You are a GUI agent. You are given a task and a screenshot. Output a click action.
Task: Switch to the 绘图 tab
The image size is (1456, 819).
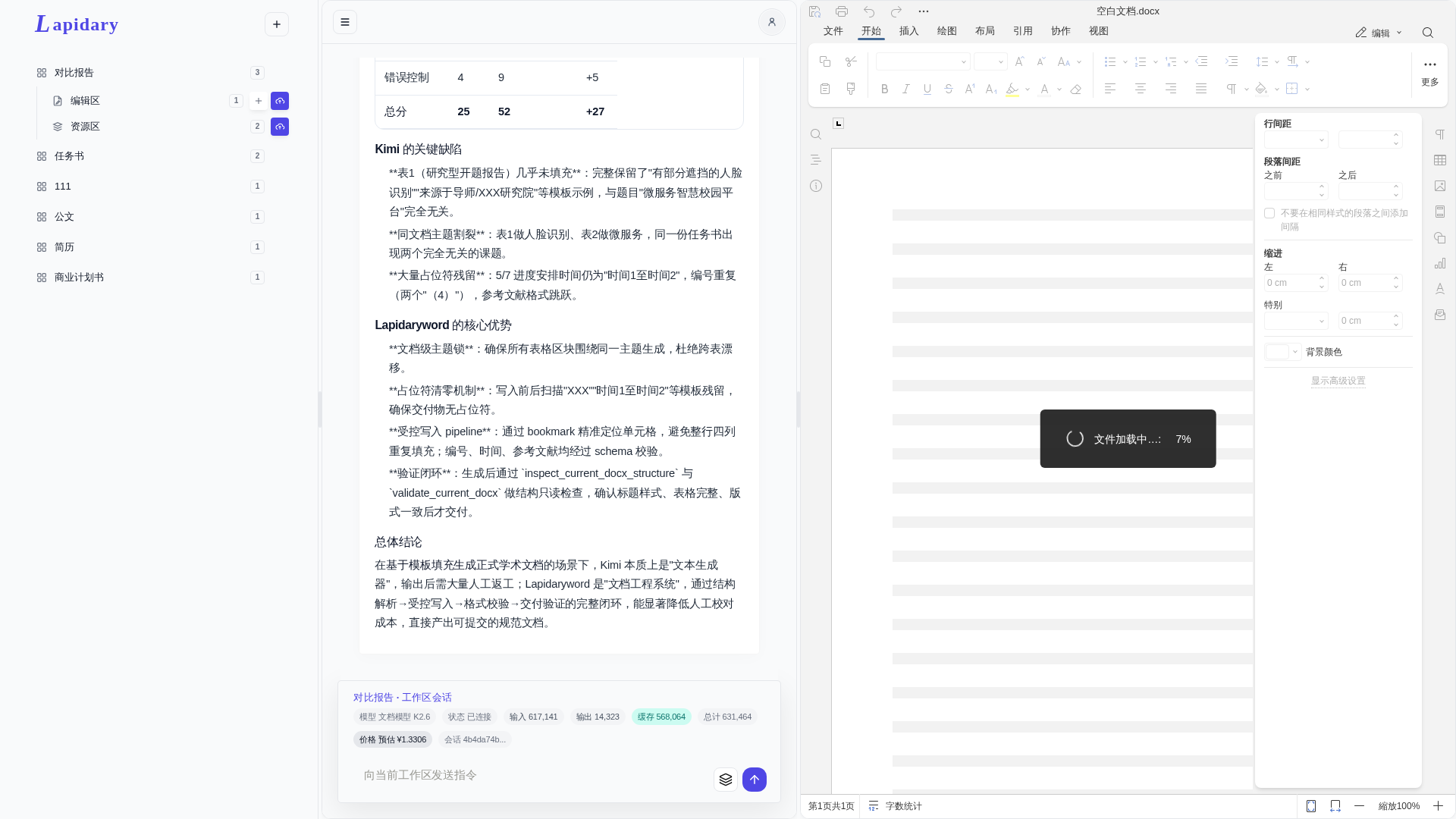click(947, 31)
